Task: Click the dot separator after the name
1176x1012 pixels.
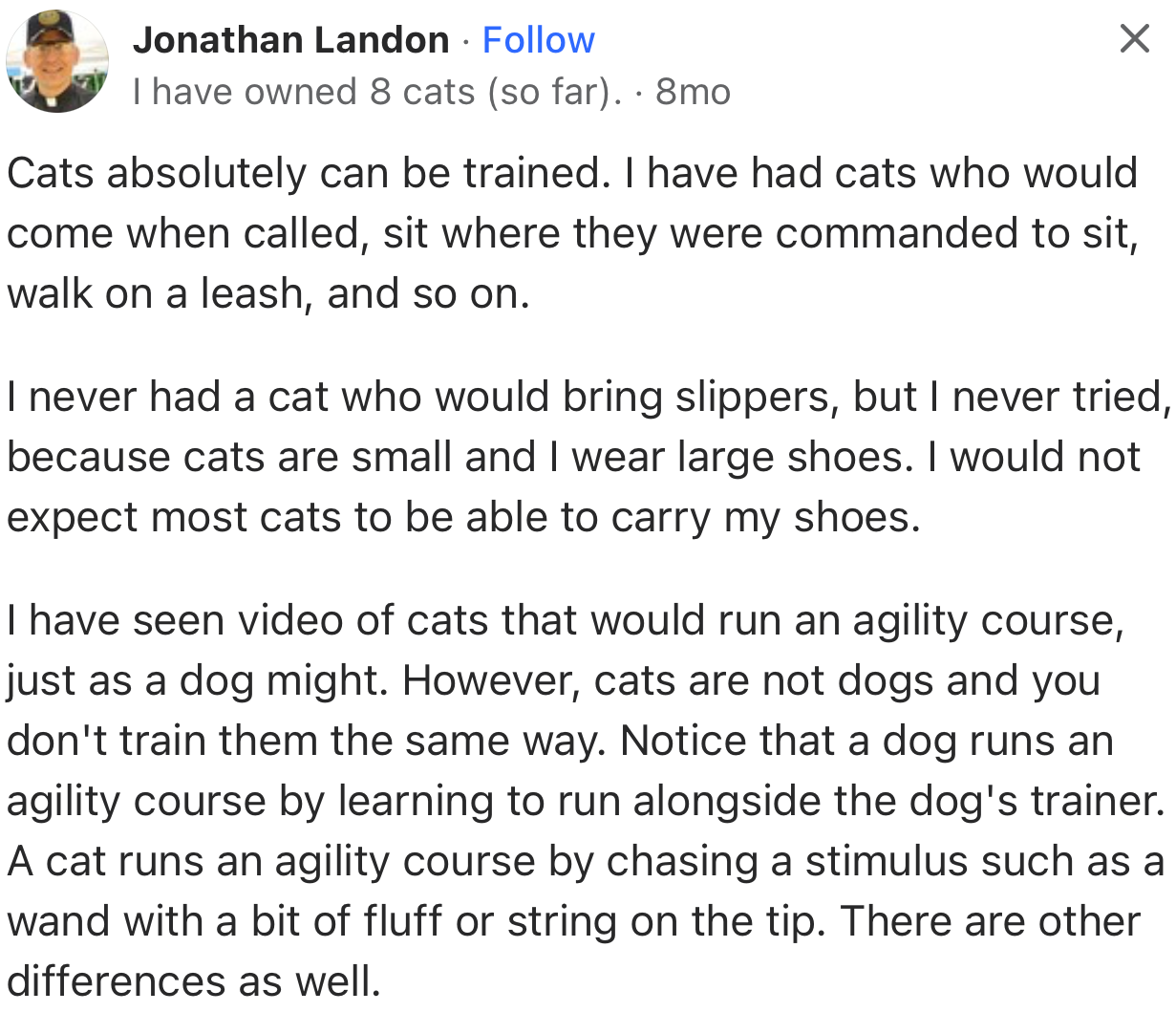Action: point(467,39)
